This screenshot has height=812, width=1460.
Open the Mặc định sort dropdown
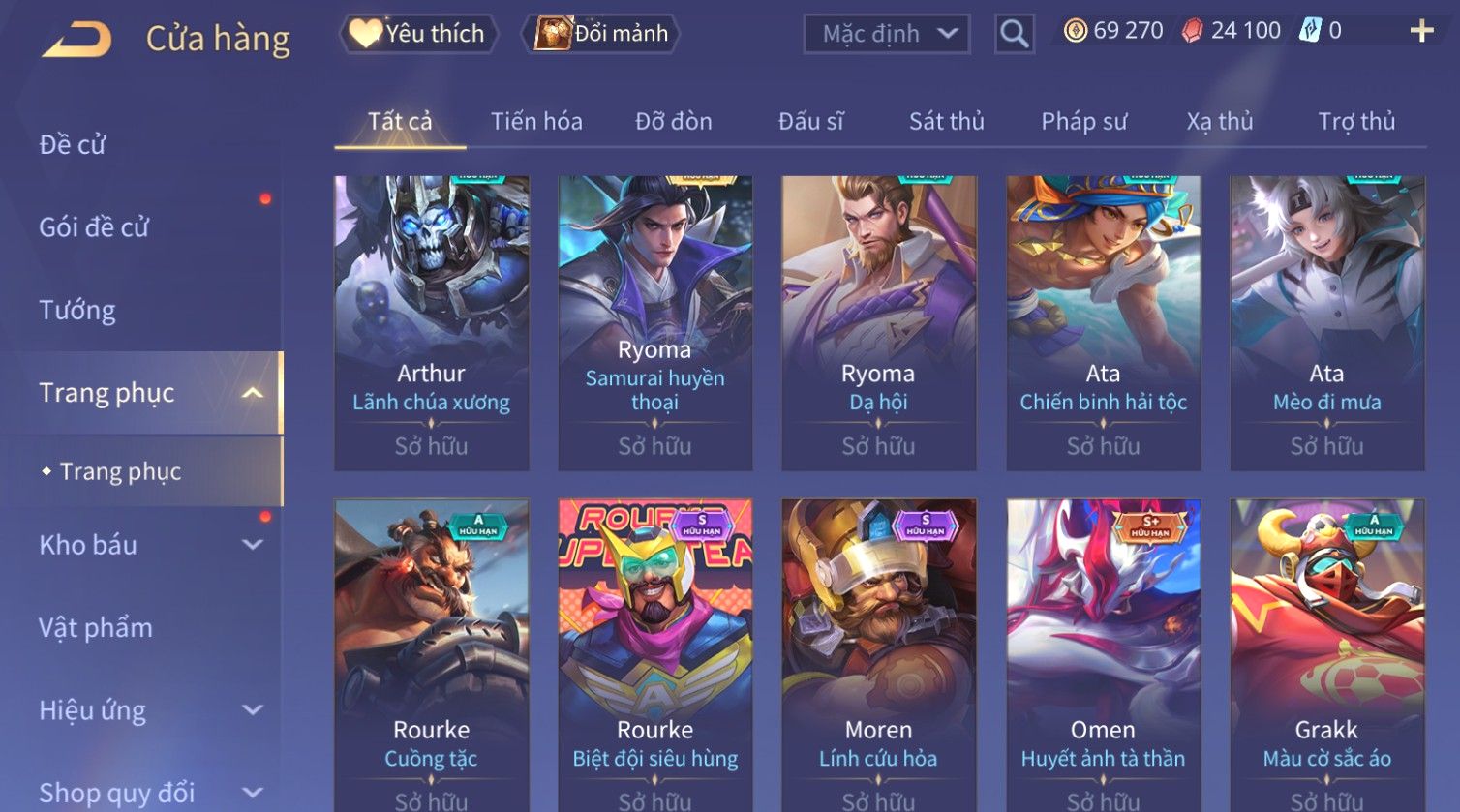(x=887, y=34)
